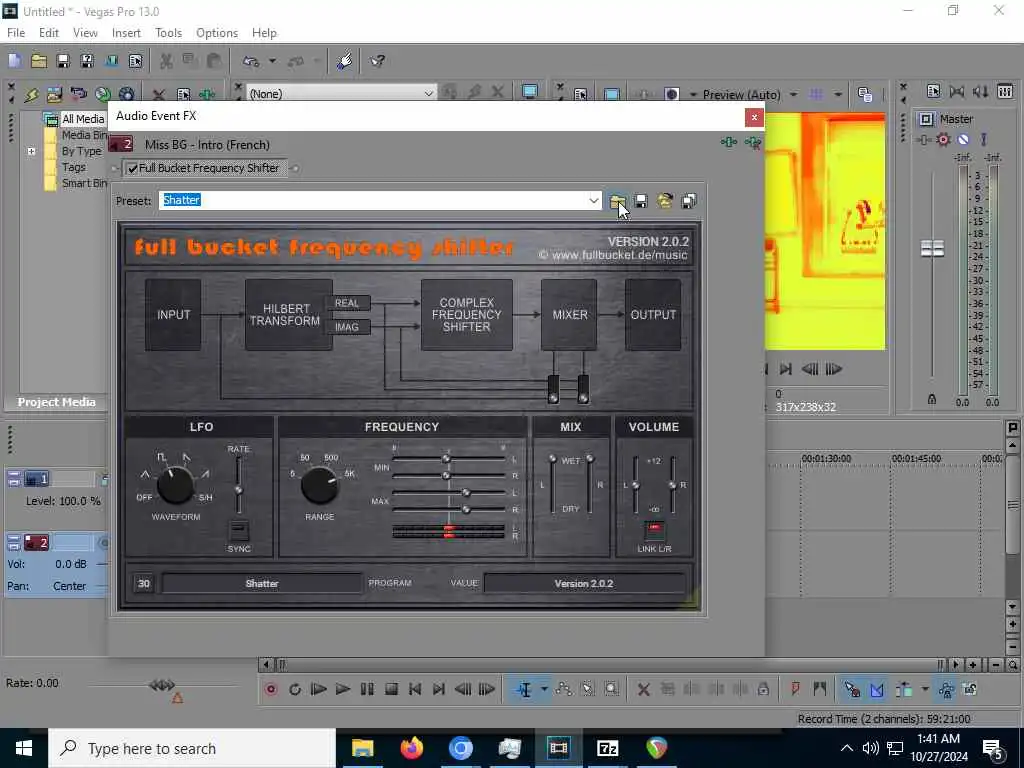Open the ripple edit mode dropdown arrow

(x=924, y=689)
